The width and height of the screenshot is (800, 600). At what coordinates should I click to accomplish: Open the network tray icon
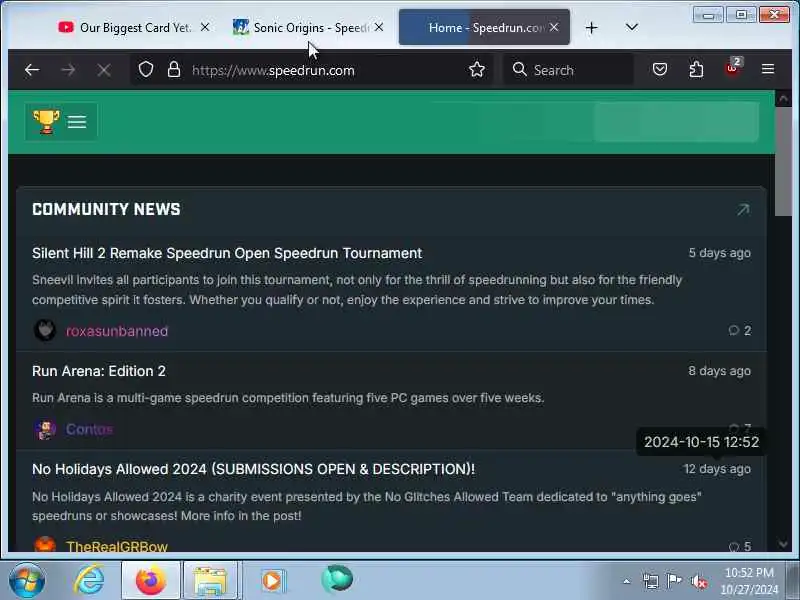tap(651, 581)
